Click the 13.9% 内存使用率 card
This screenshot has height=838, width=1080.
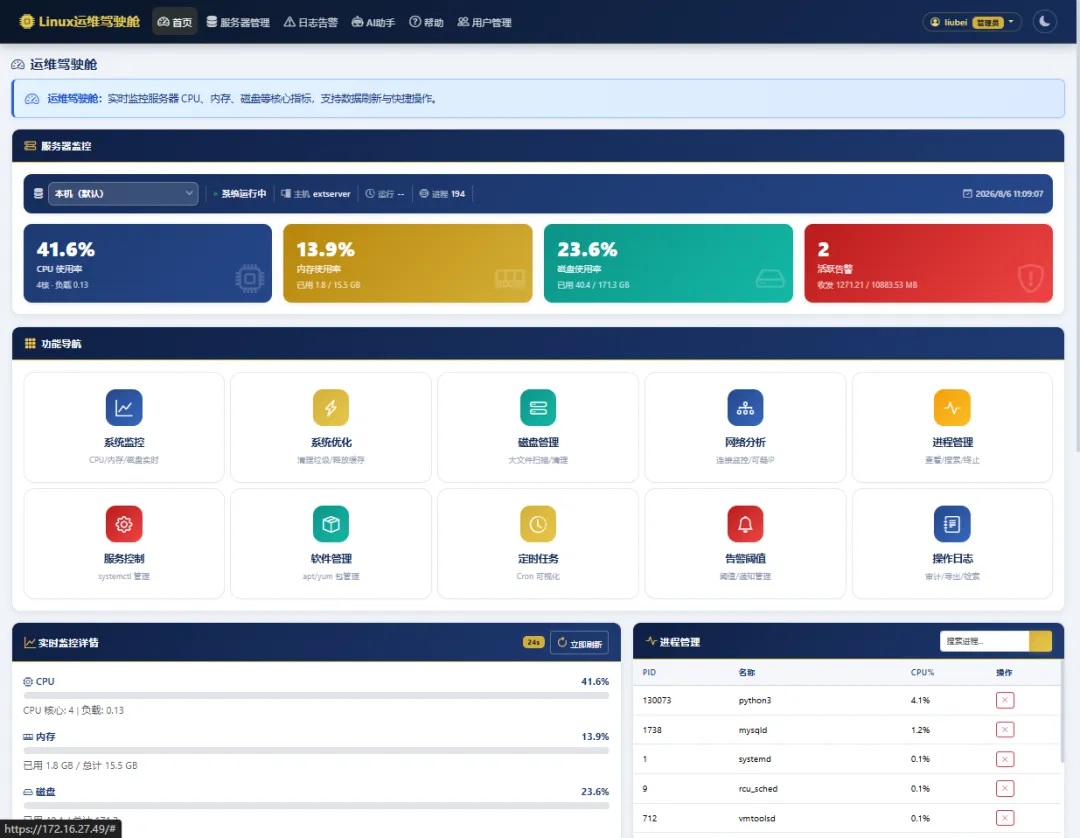pos(408,263)
